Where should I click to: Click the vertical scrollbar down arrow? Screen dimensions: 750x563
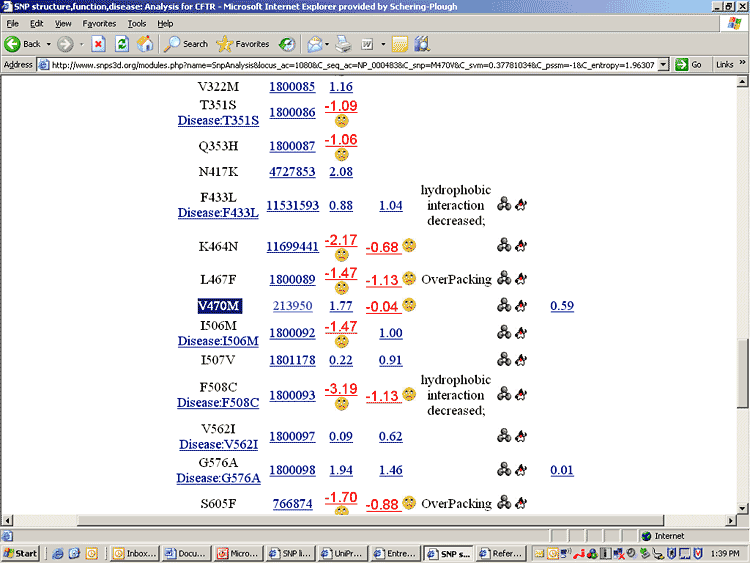click(742, 508)
